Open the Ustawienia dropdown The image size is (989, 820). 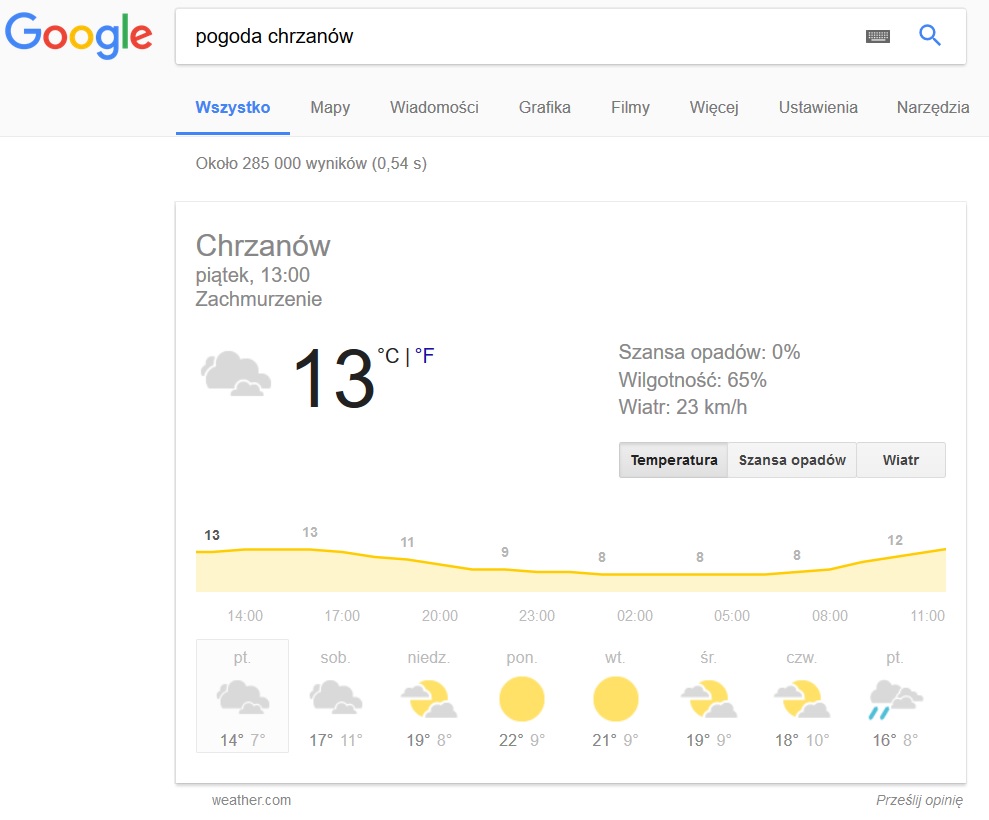tap(818, 107)
